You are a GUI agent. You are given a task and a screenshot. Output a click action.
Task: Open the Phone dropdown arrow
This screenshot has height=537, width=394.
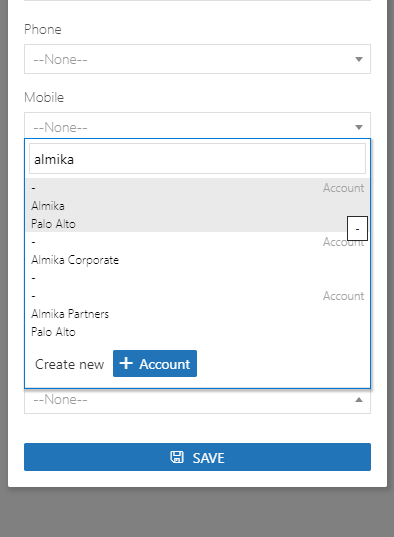(359, 59)
